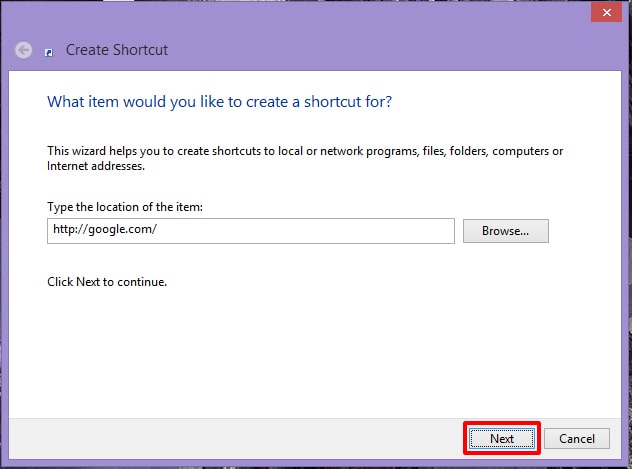Open the Browse... file picker
Viewport: 632px width, 469px height.
point(505,231)
